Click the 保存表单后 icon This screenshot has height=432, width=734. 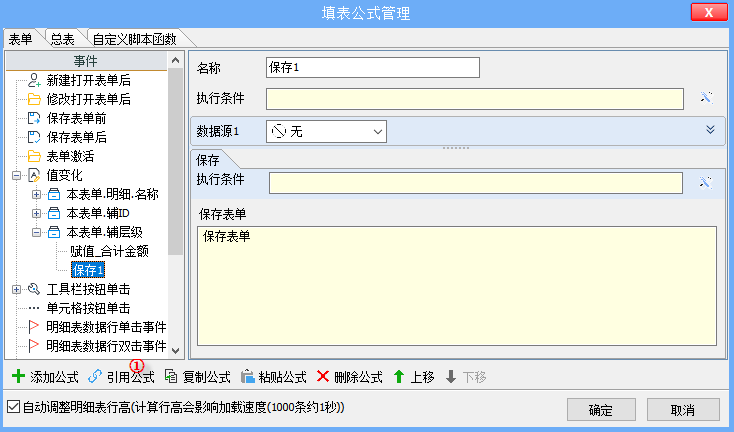[x=34, y=137]
